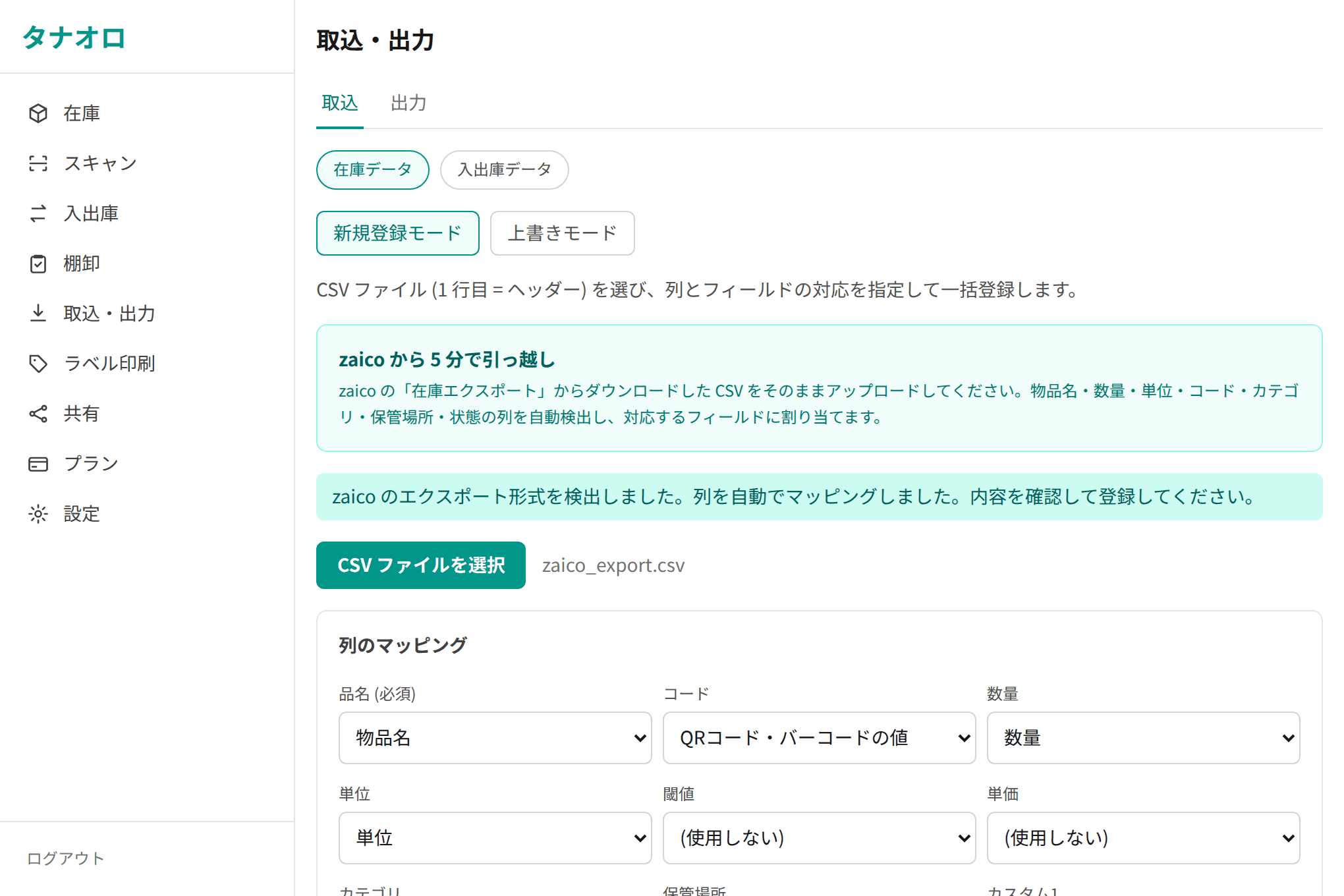Click the 在庫 box icon in sidebar
Screen dimensions: 1344x896
[38, 113]
